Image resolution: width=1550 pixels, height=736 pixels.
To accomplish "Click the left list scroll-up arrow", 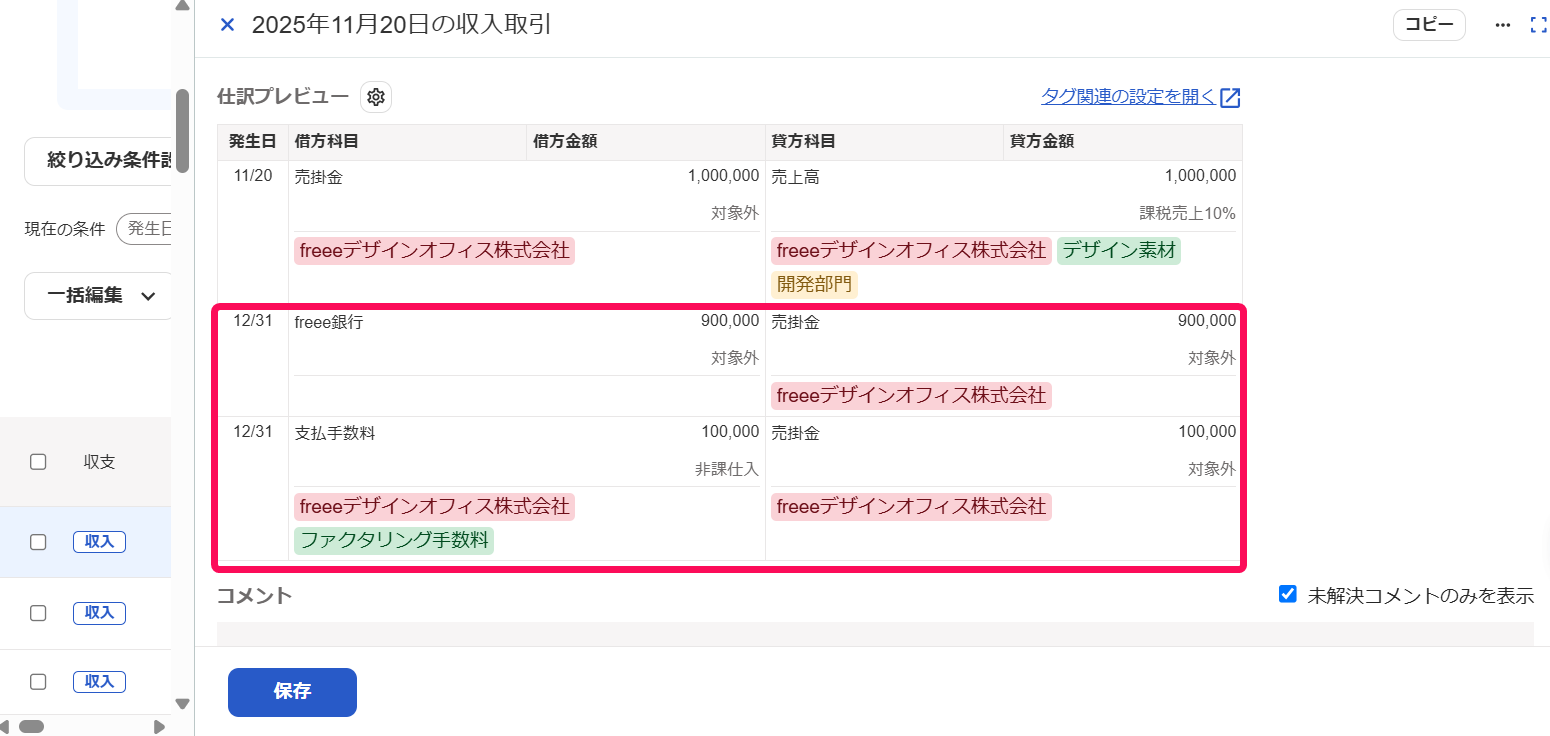I will [182, 6].
